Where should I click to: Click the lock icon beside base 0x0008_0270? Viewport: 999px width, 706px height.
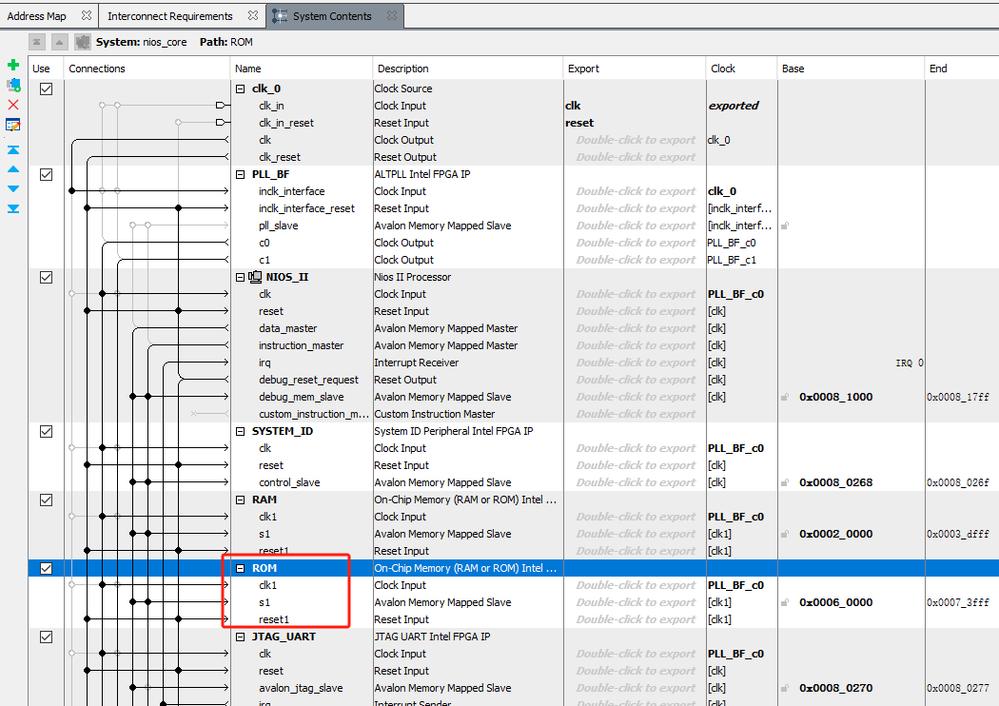click(785, 688)
